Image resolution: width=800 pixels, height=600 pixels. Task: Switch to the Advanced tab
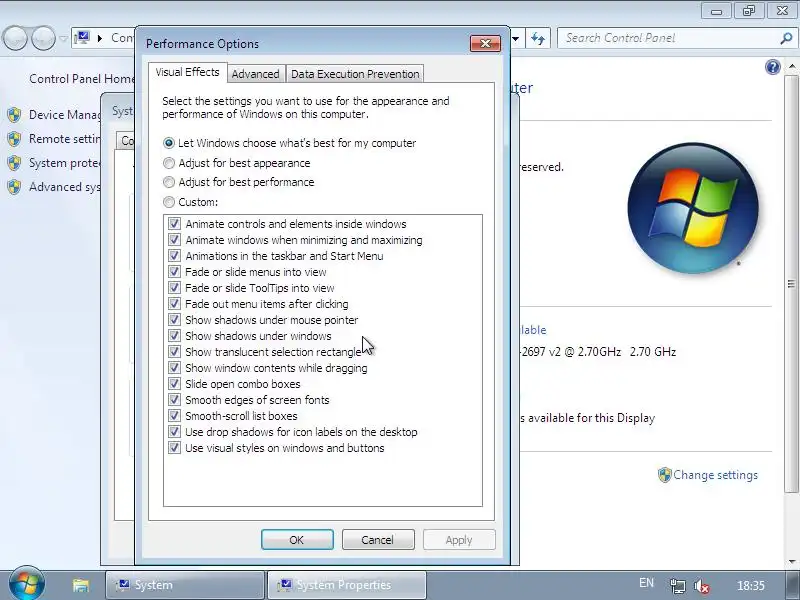point(256,74)
